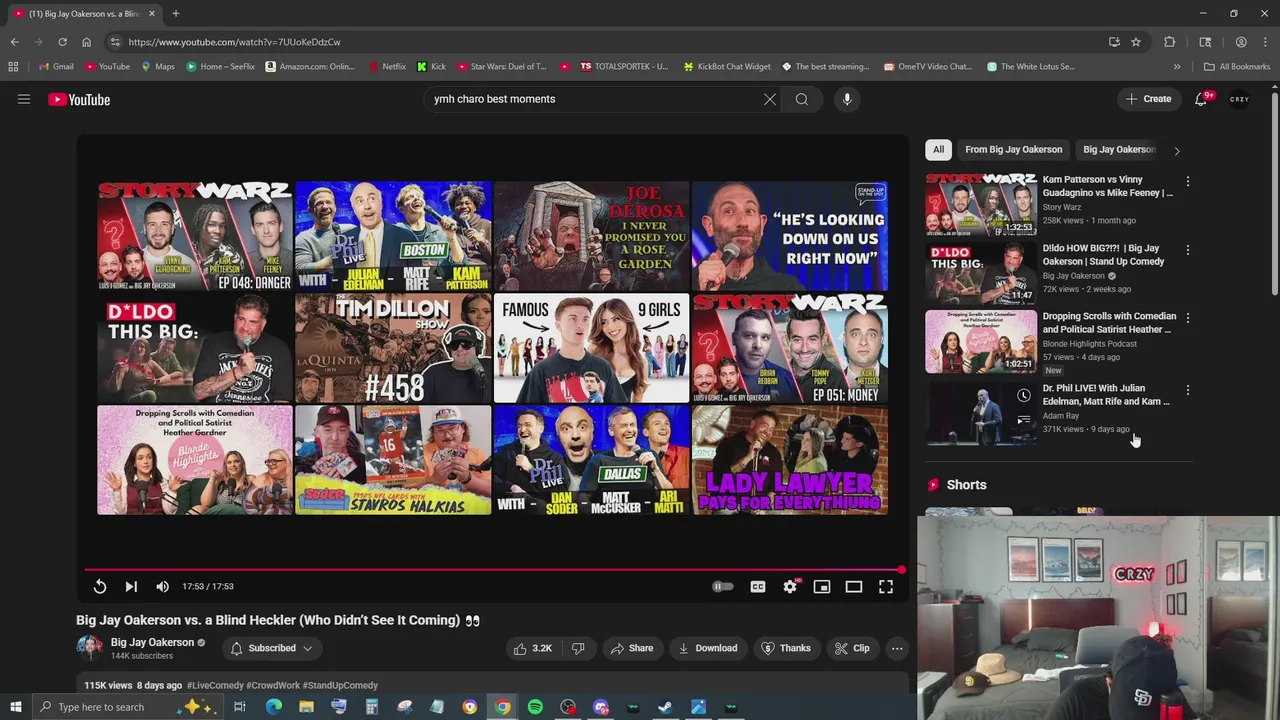Open more actions ellipsis under video
The width and height of the screenshot is (1280, 720).
[x=897, y=648]
